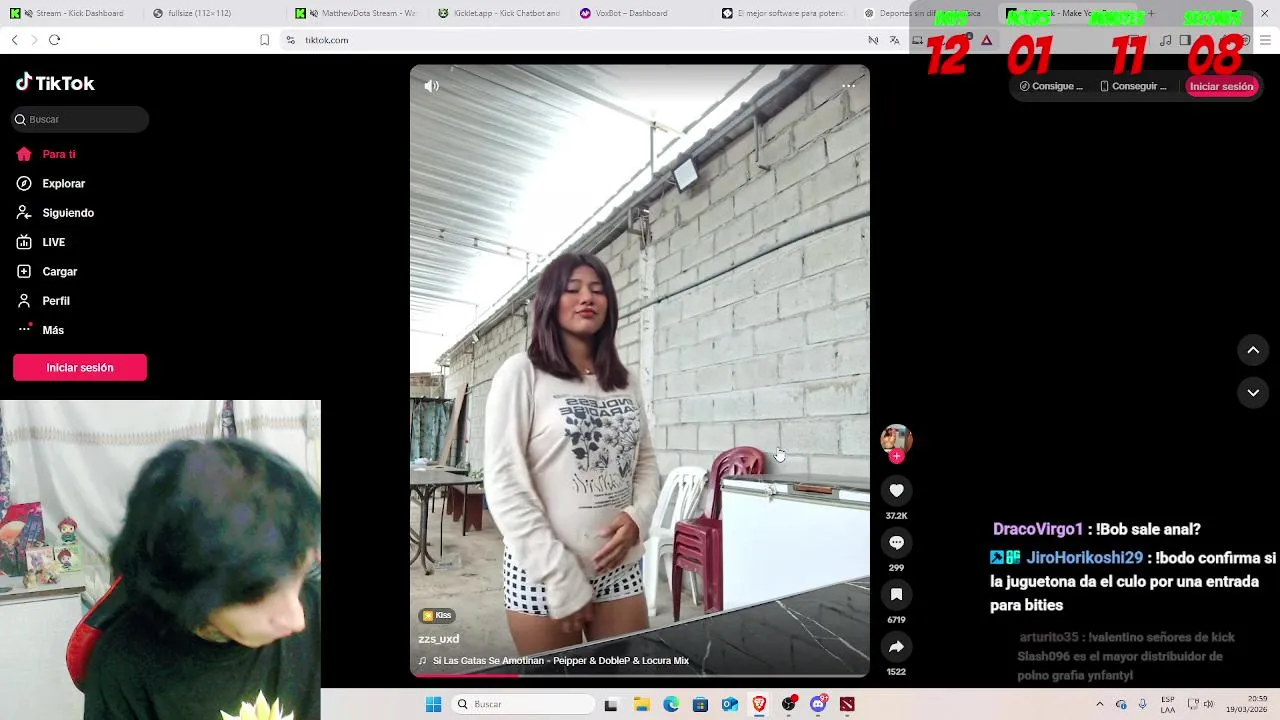This screenshot has height=720, width=1280.
Task: Open Microsoft Edge from the taskbar
Action: pyautogui.click(x=671, y=704)
